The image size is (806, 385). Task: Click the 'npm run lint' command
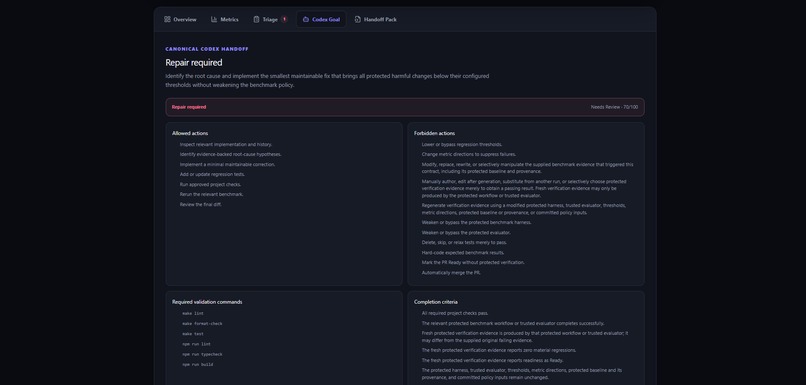196,344
